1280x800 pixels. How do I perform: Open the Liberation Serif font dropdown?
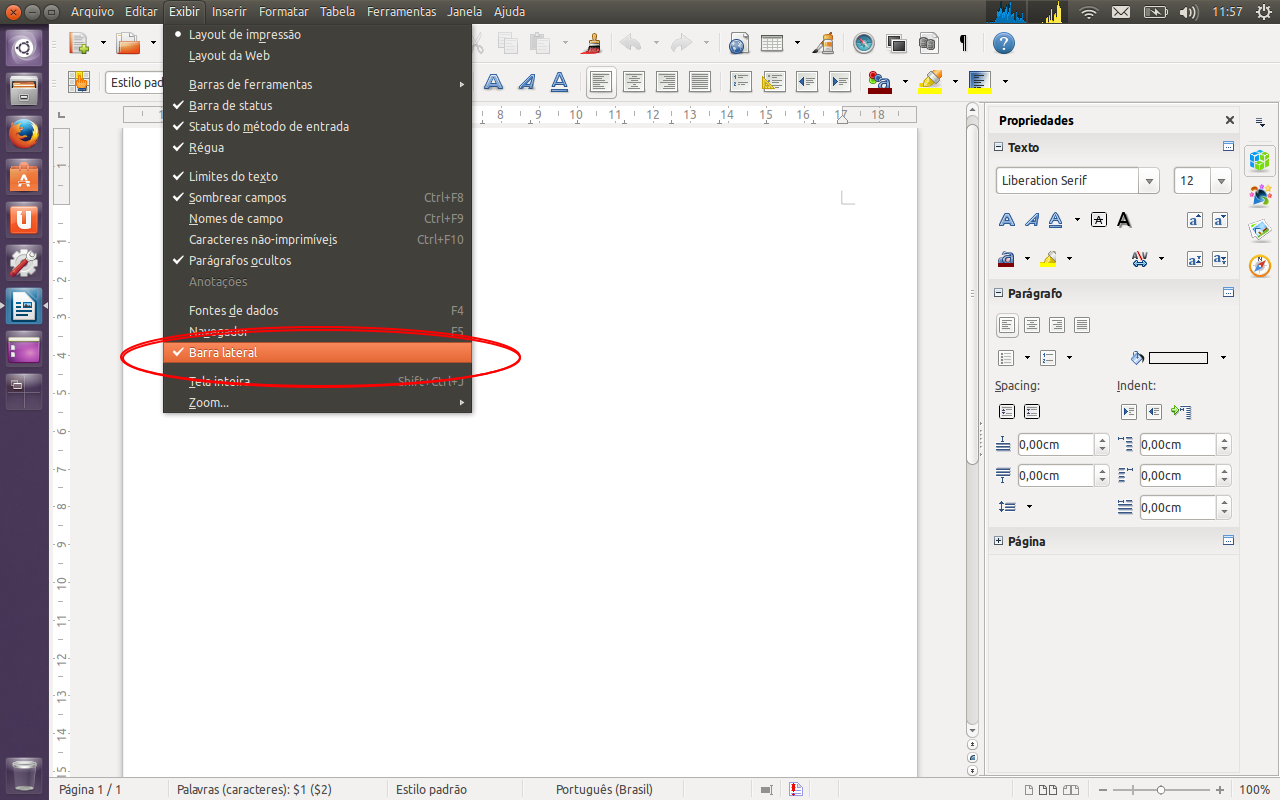click(x=1149, y=181)
